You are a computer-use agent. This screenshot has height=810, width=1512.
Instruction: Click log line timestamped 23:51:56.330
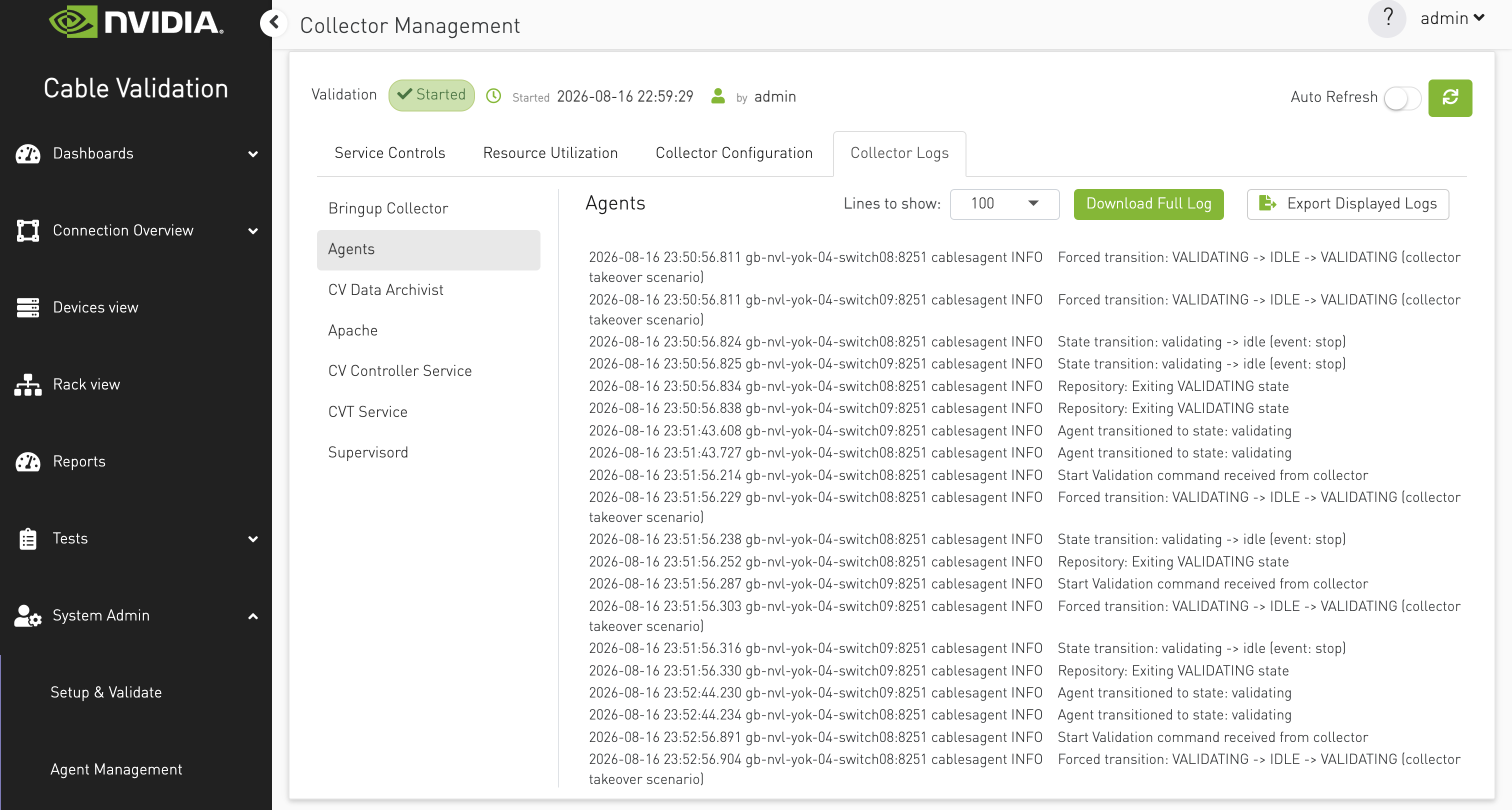[938, 671]
